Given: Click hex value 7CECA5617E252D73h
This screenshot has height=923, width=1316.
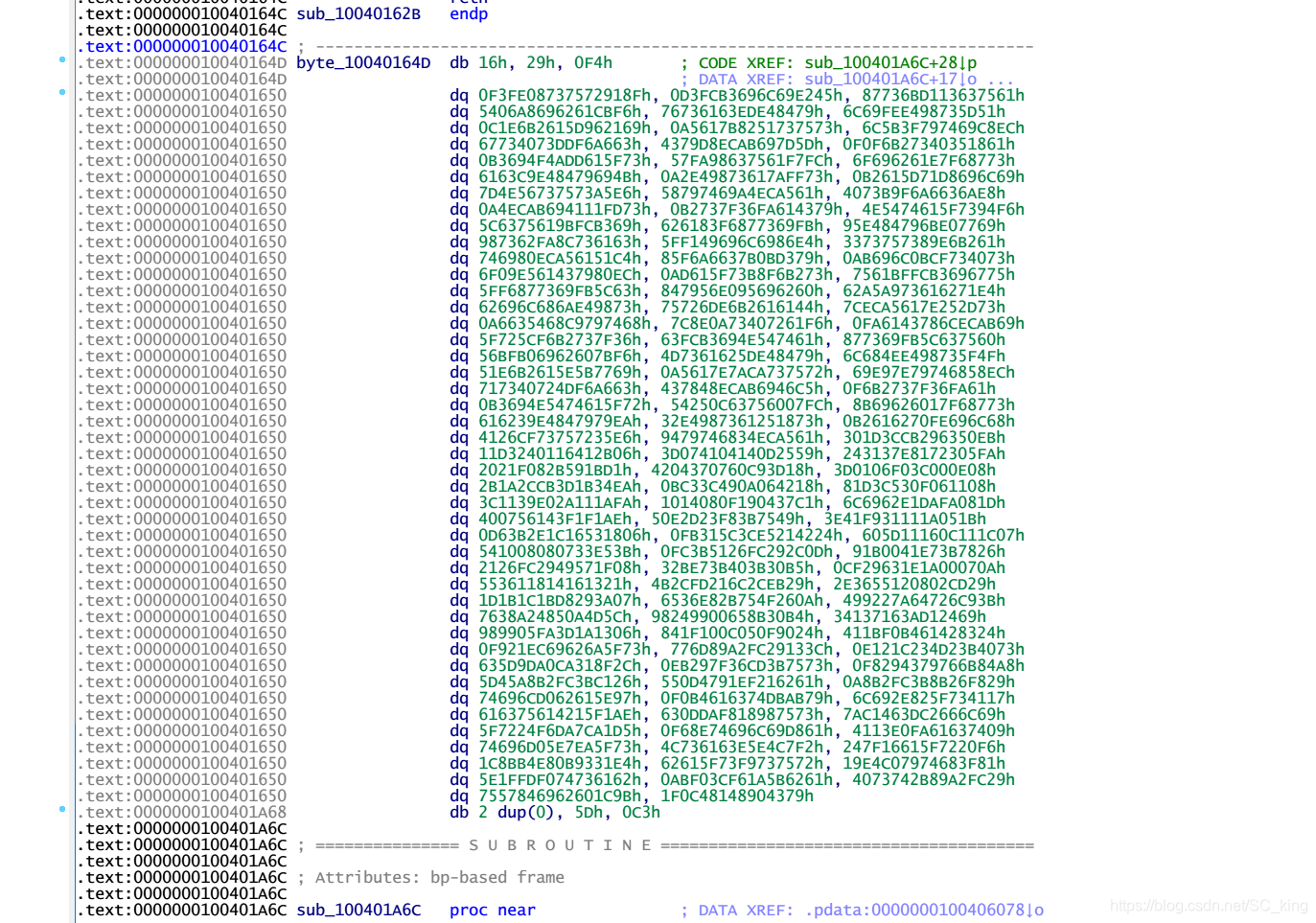Looking at the screenshot, I should tap(924, 307).
